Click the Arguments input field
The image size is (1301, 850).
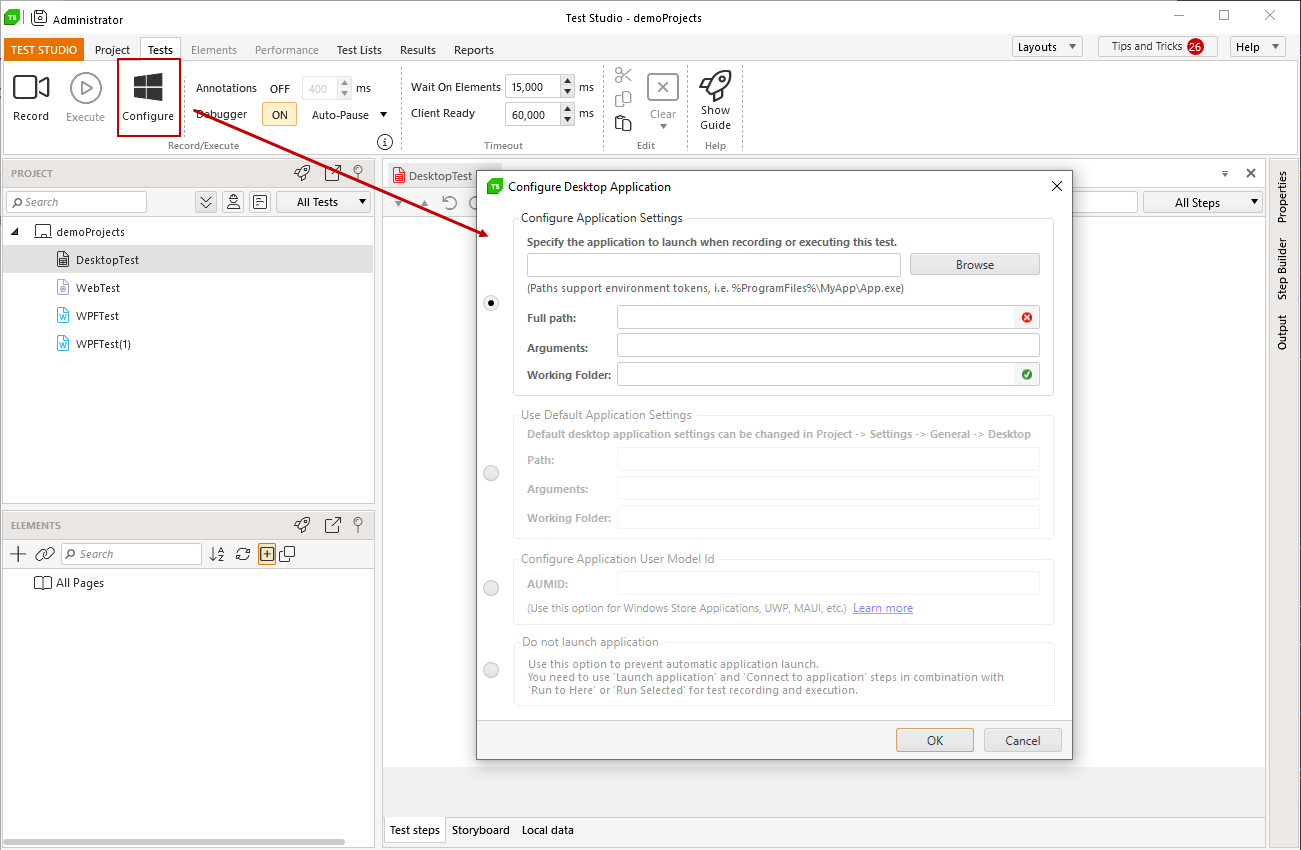pyautogui.click(x=828, y=346)
